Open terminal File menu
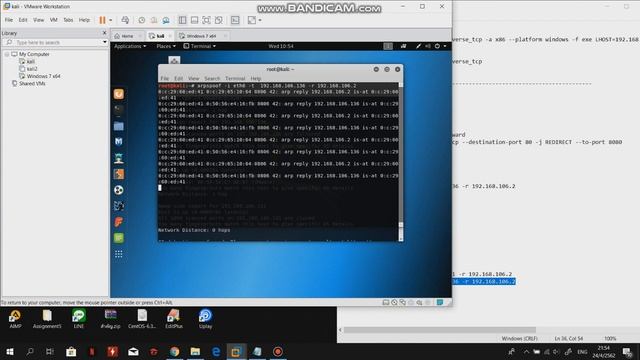The height and width of the screenshot is (360, 640). [164, 78]
